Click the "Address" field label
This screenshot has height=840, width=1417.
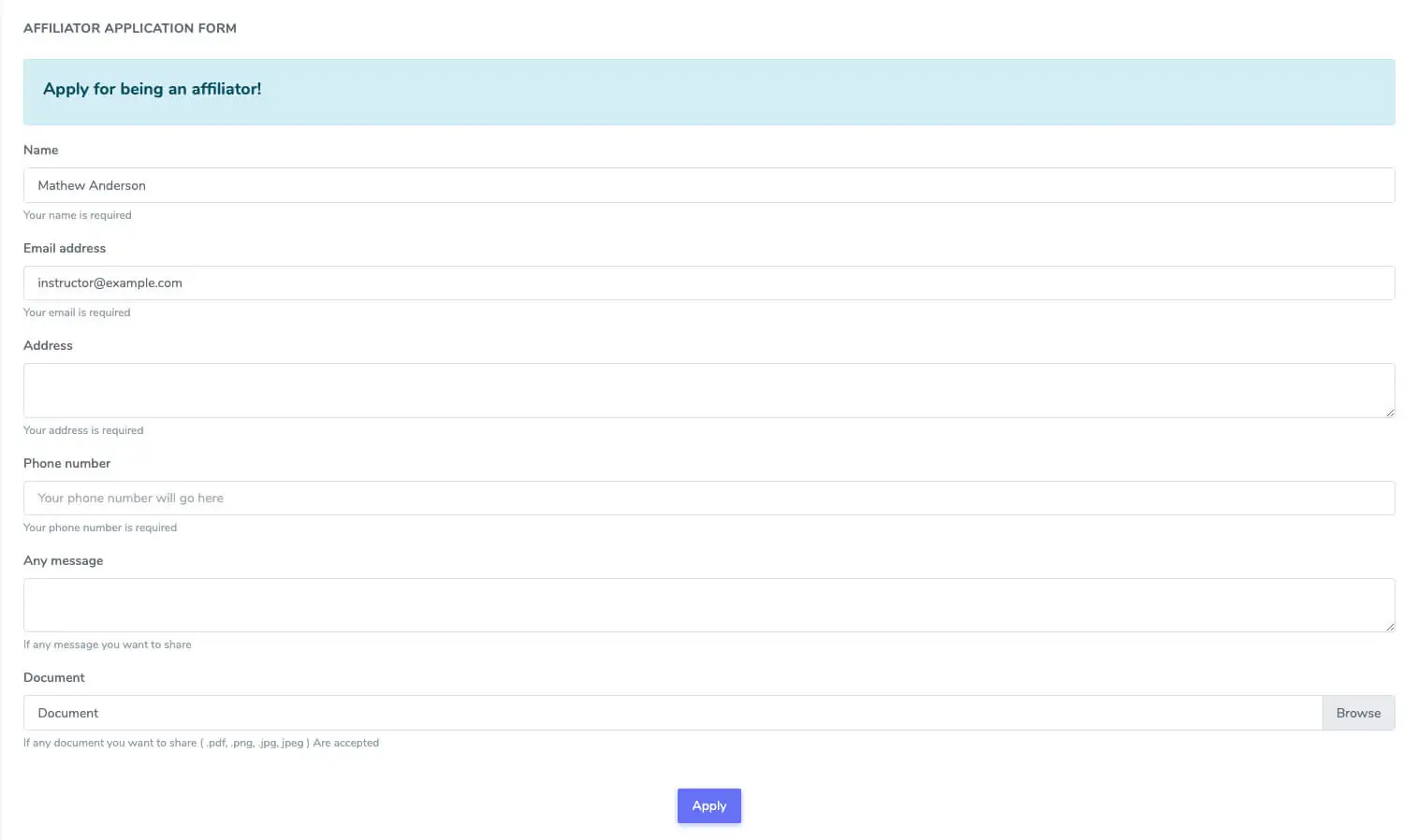[x=48, y=345]
